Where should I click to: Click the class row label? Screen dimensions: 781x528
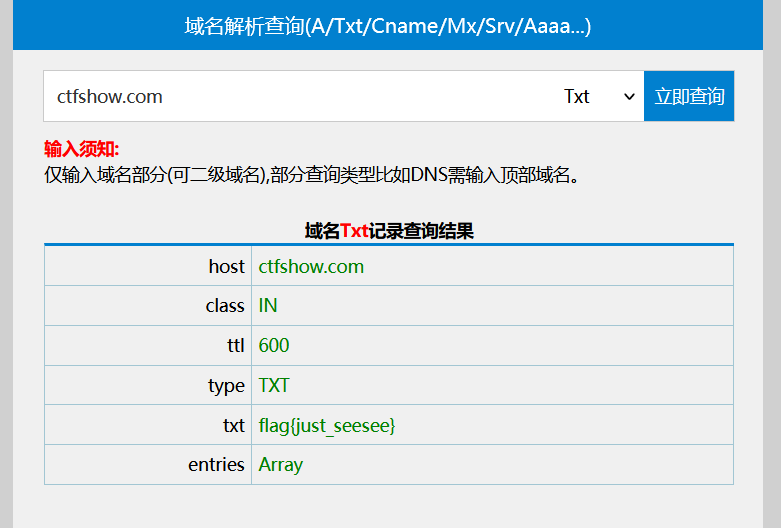(x=225, y=305)
